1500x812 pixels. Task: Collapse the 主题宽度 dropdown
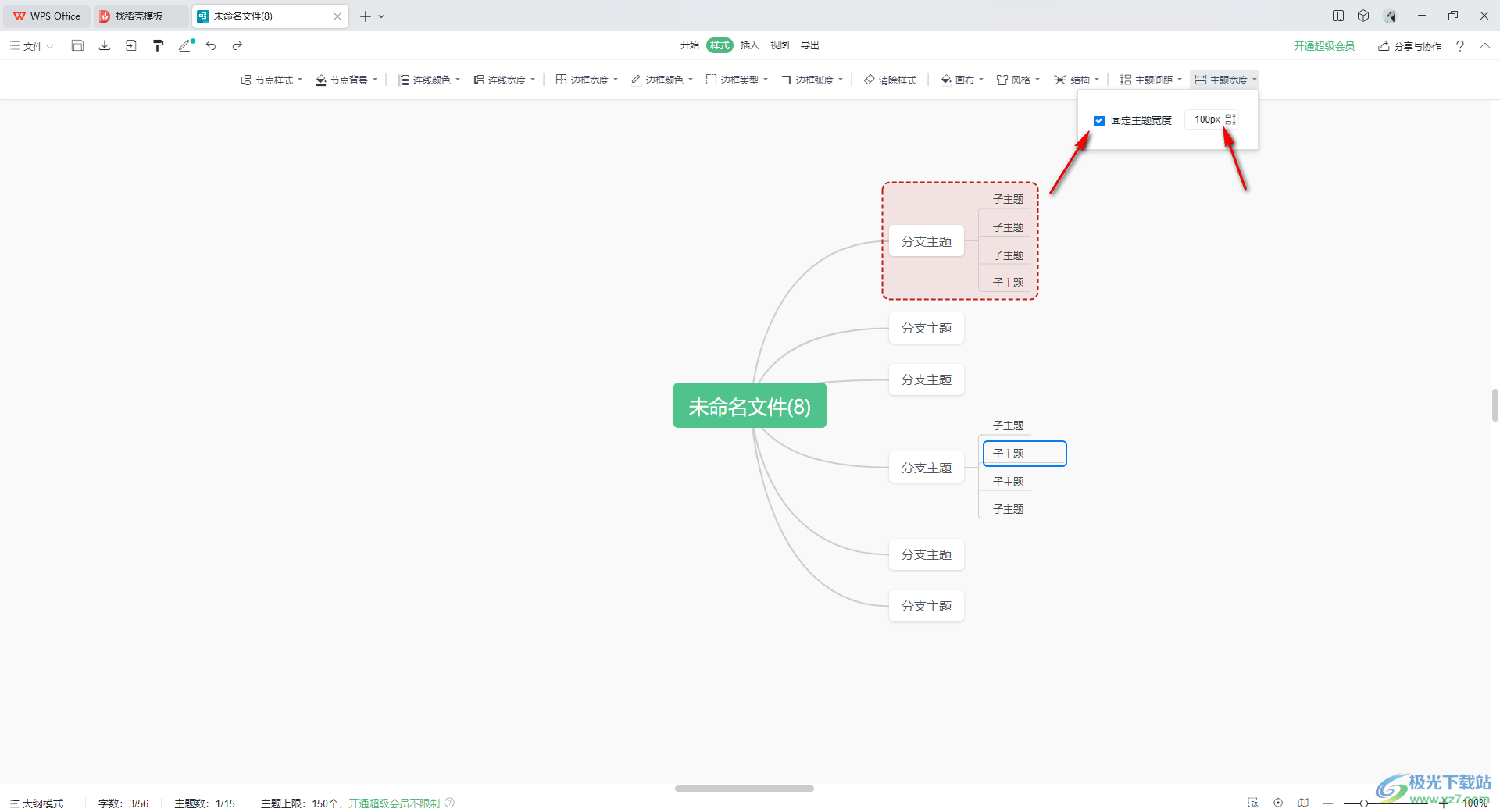[x=1225, y=80]
